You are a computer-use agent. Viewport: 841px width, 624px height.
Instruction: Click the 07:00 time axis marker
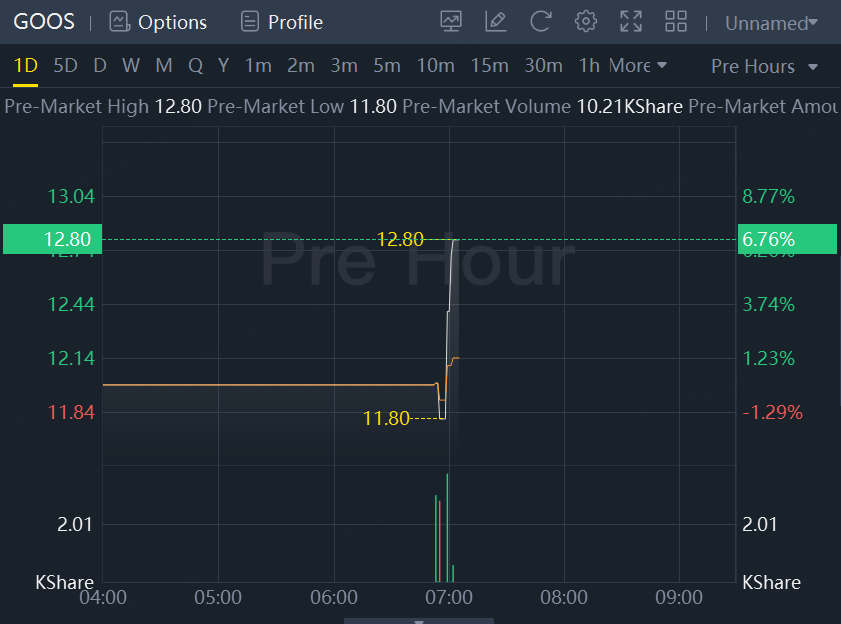point(449,597)
